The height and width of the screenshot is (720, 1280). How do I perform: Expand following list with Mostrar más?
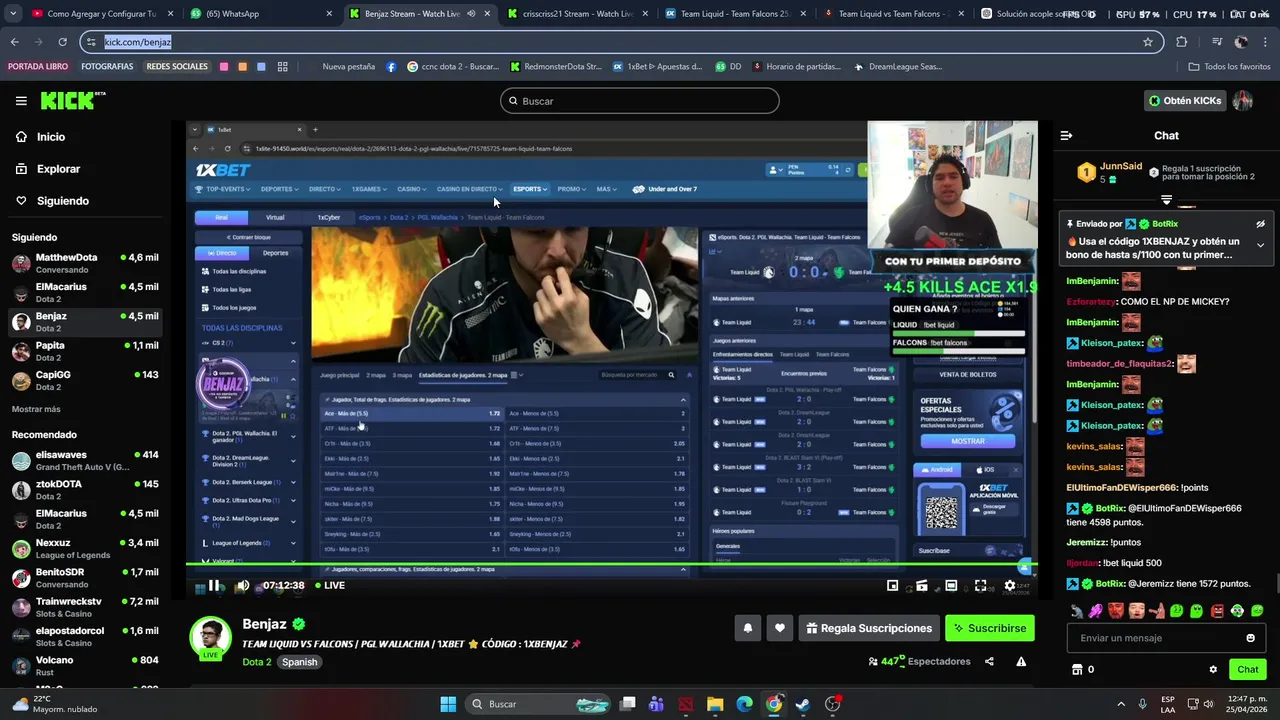coord(36,409)
